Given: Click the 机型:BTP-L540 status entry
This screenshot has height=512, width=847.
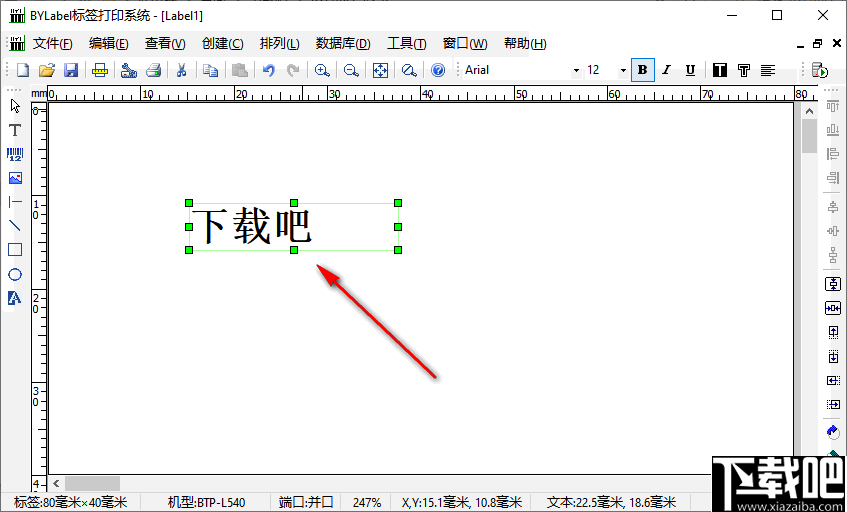Looking at the screenshot, I should point(206,502).
